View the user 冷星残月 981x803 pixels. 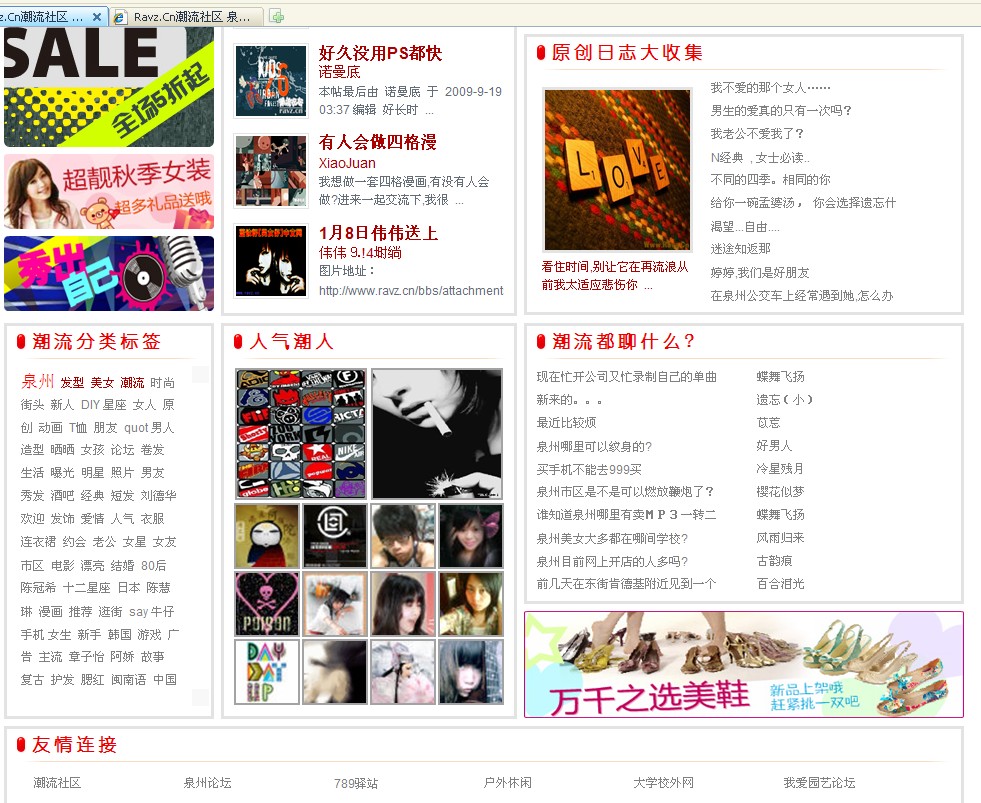(780, 468)
